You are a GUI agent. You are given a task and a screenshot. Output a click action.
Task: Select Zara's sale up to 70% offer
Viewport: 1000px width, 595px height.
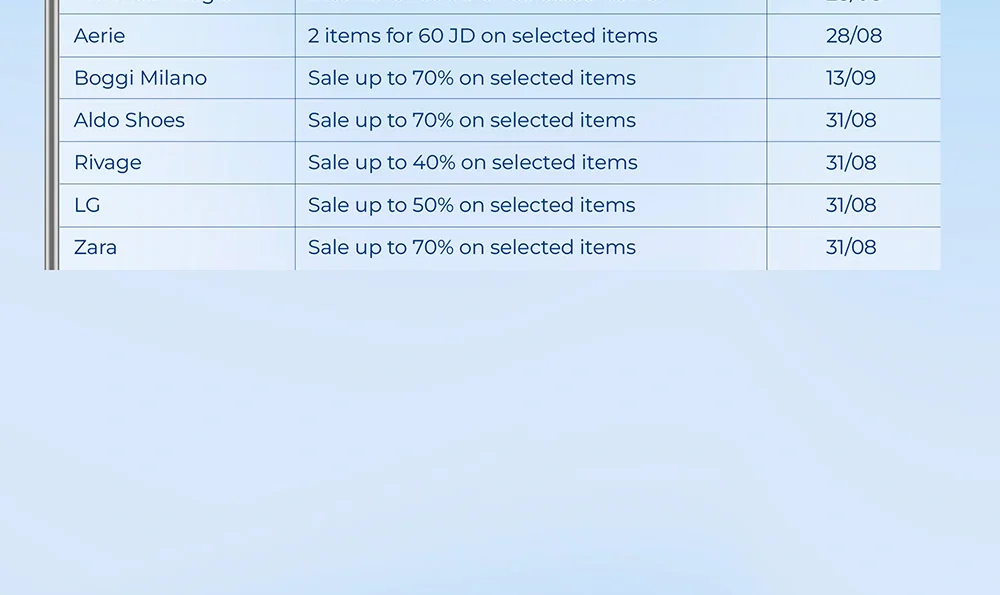[x=471, y=247]
